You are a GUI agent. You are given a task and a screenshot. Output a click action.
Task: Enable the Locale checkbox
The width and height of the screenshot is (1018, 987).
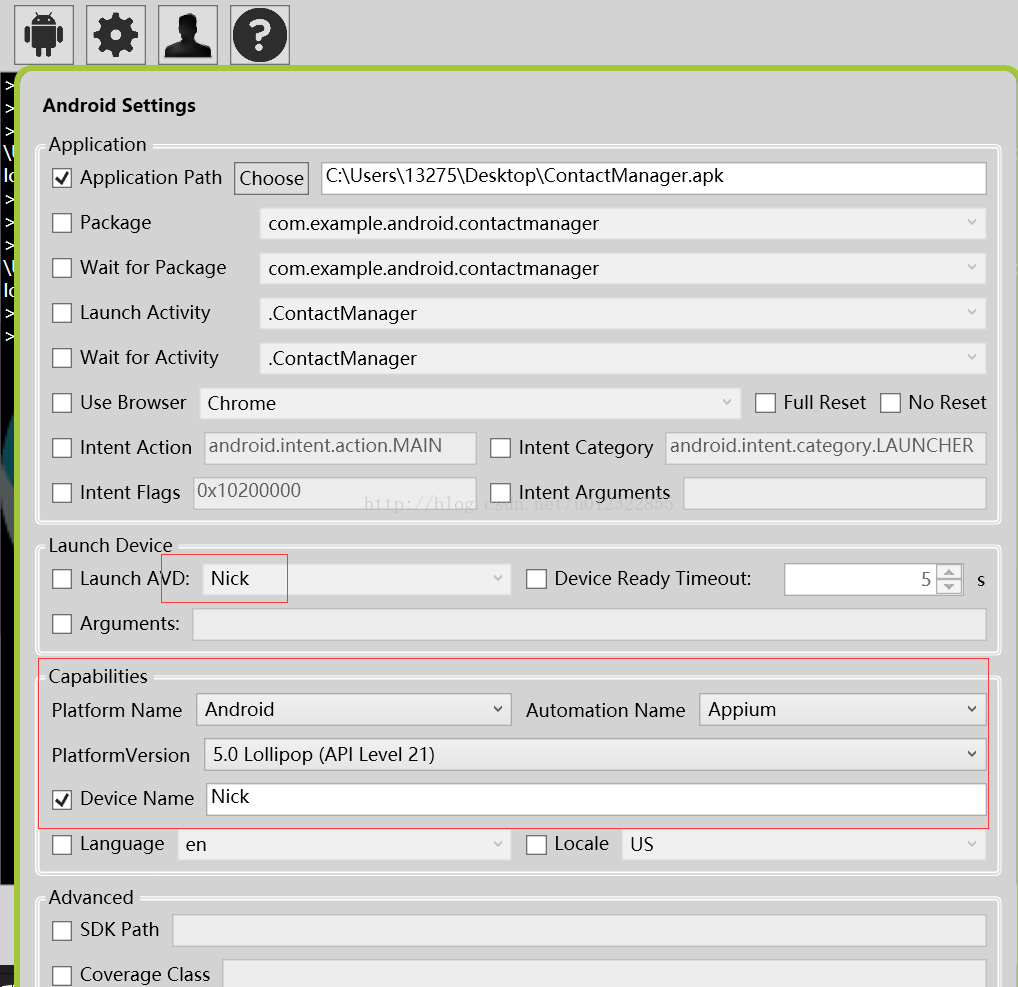tap(536, 845)
